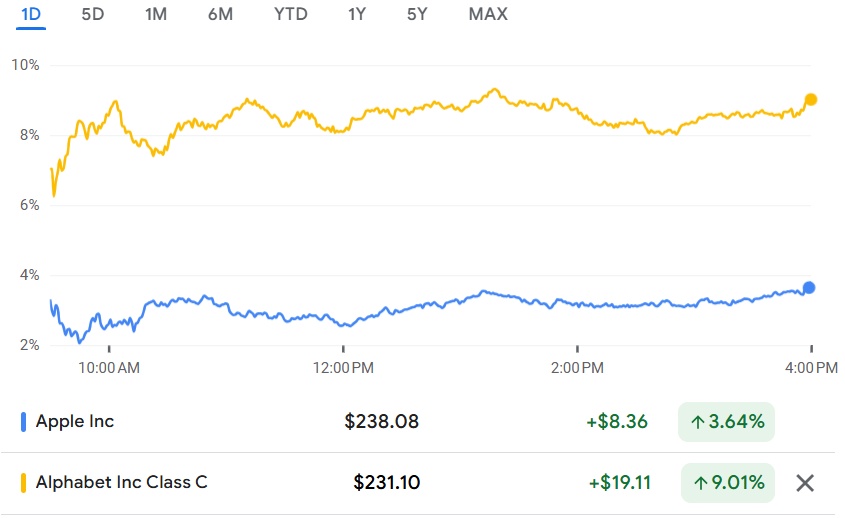This screenshot has width=845, height=518.
Task: Click Apple's blue line color marker
Action: pyautogui.click(x=23, y=422)
